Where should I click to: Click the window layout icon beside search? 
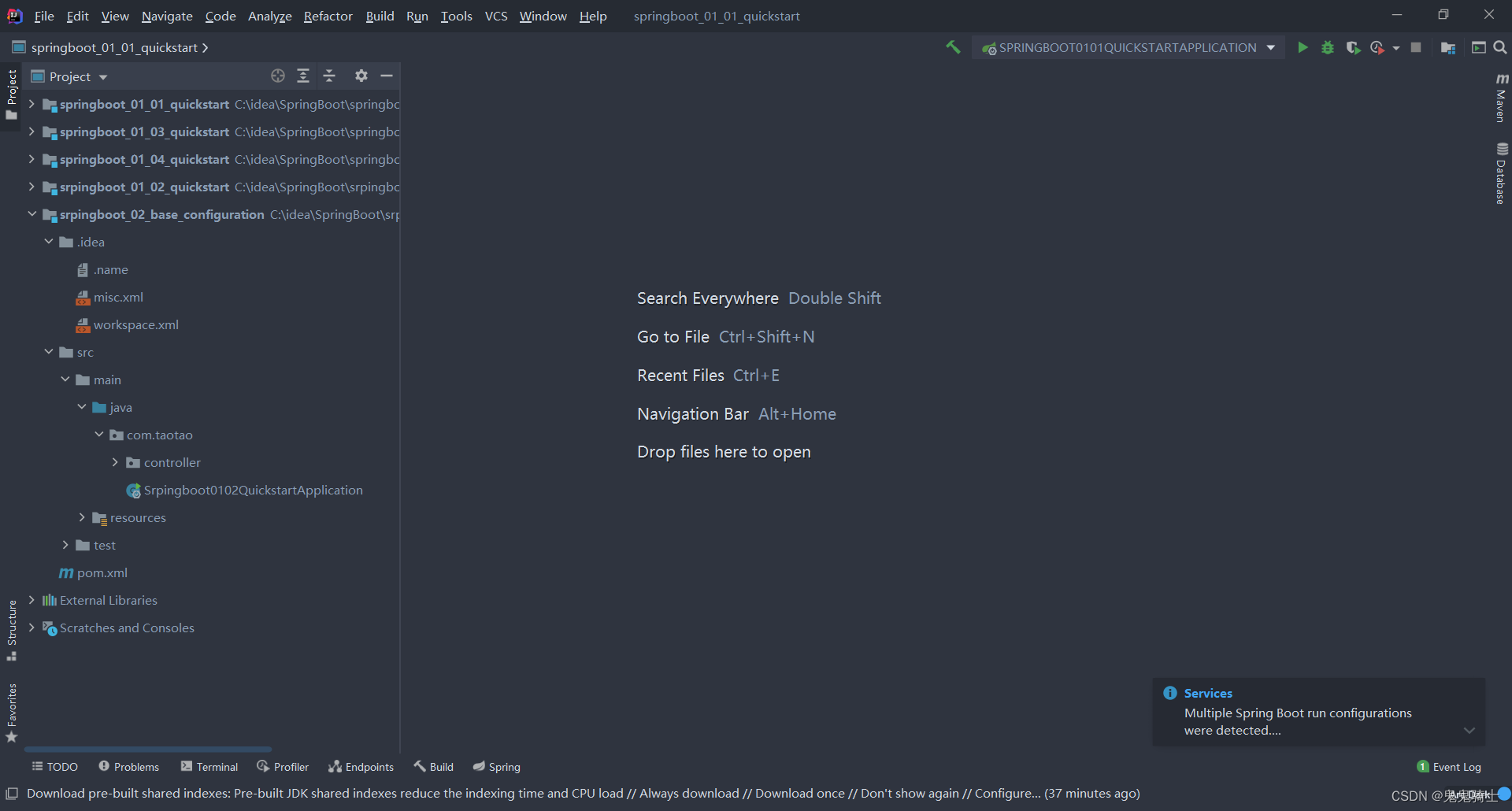(1478, 48)
